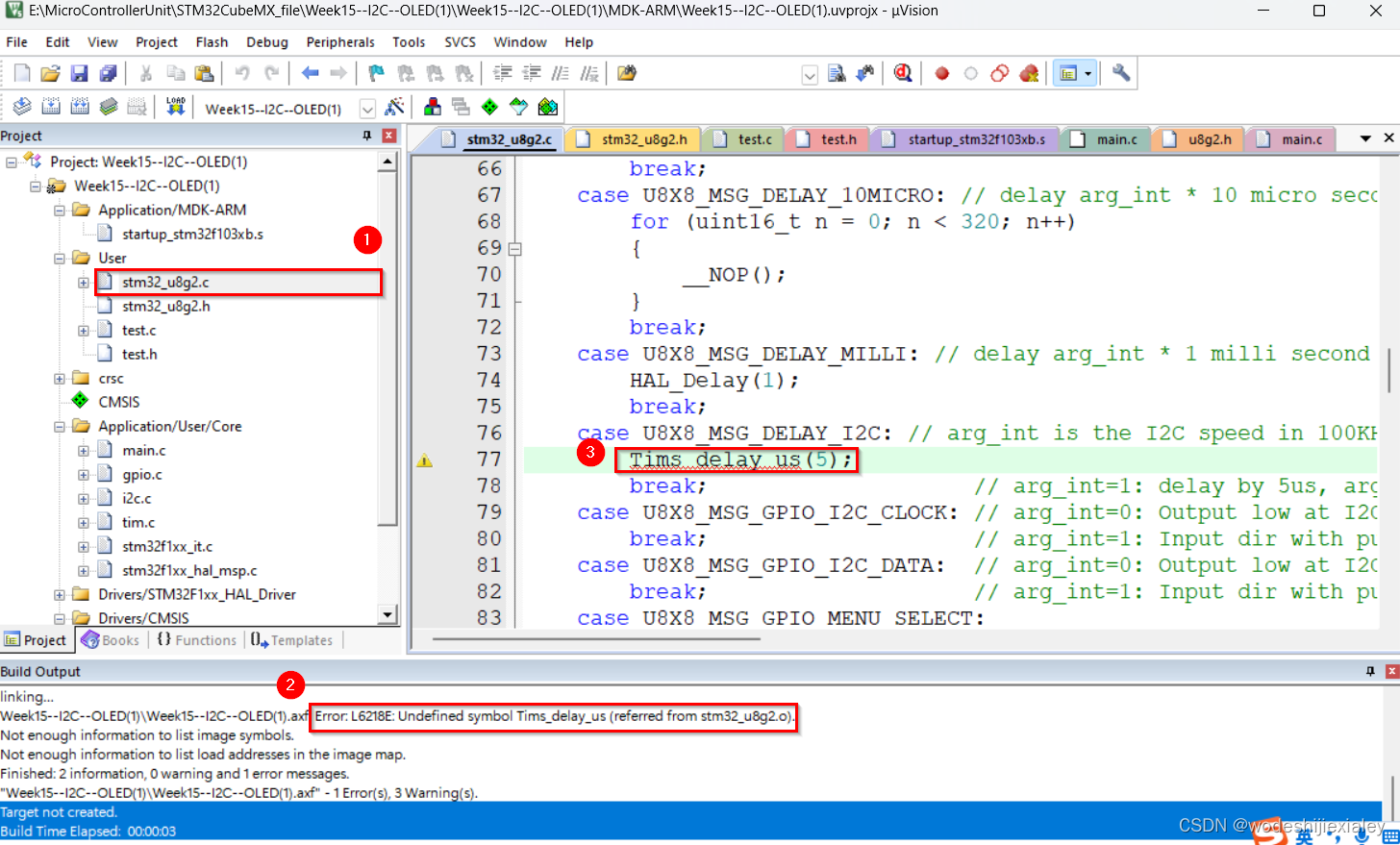Close the Project panel with red x
1400x845 pixels.
click(389, 136)
